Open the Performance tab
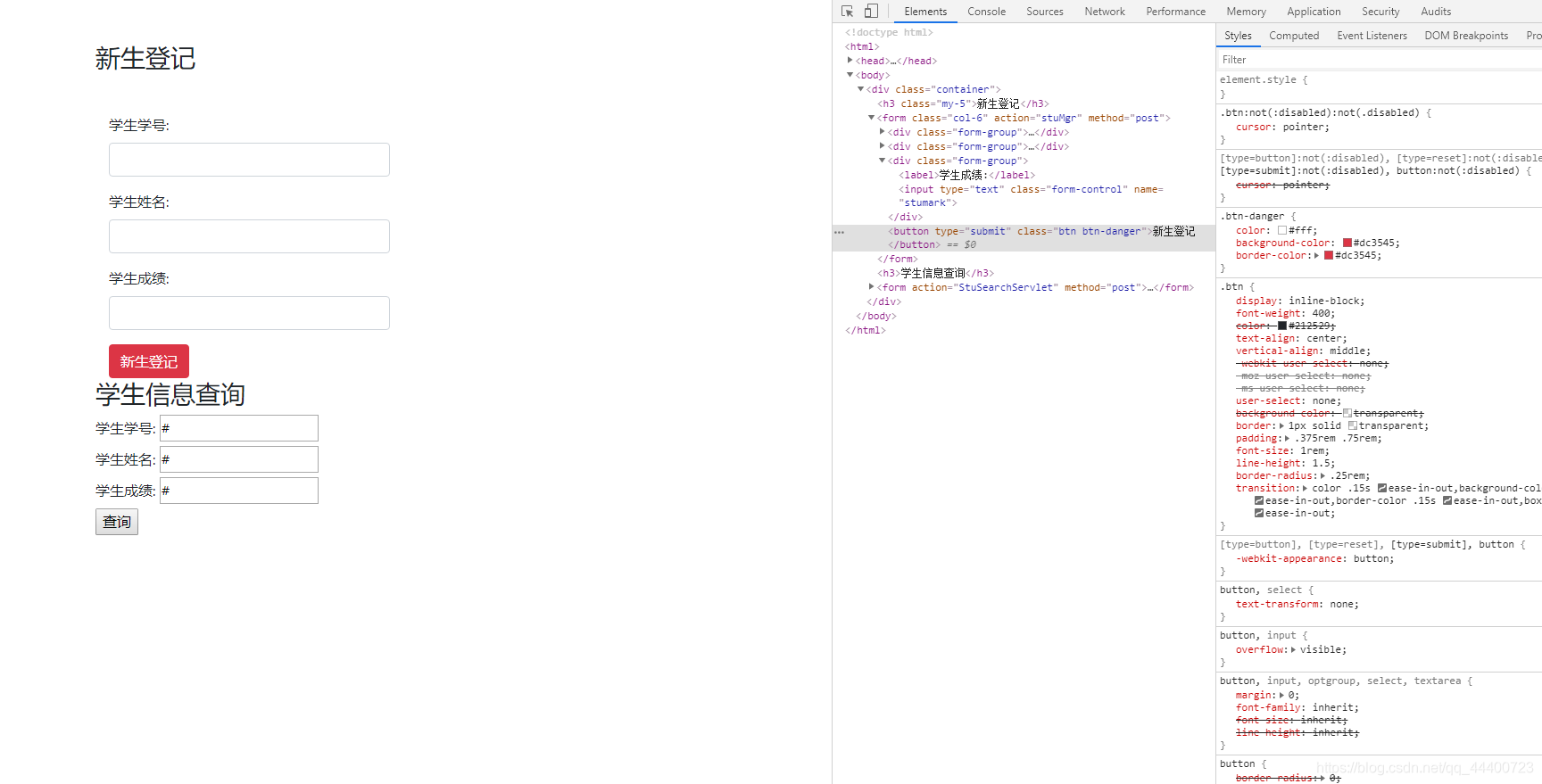1542x784 pixels. pos(1175,12)
